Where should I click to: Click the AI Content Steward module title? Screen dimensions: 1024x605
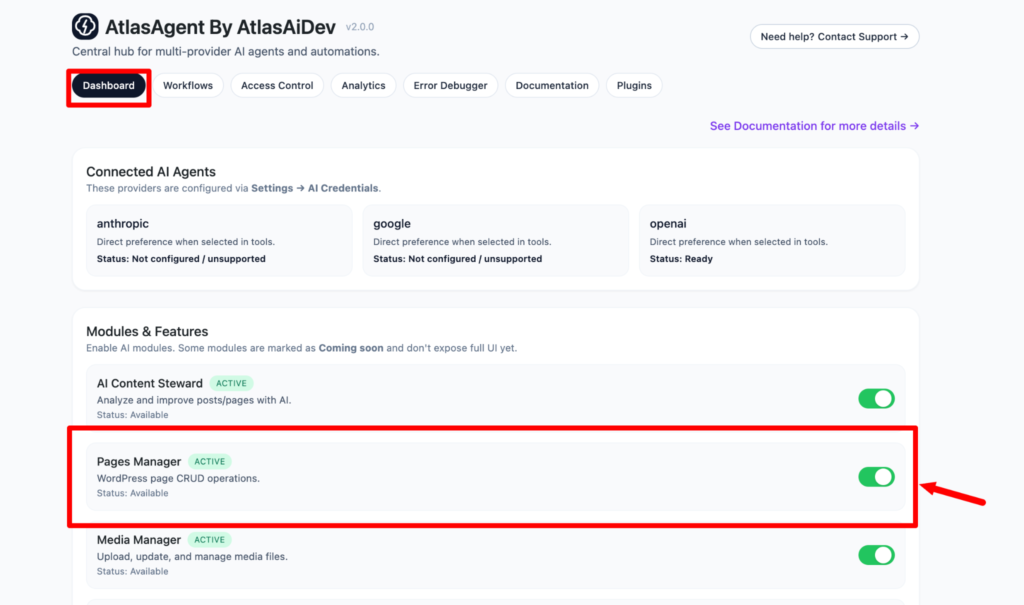(150, 384)
